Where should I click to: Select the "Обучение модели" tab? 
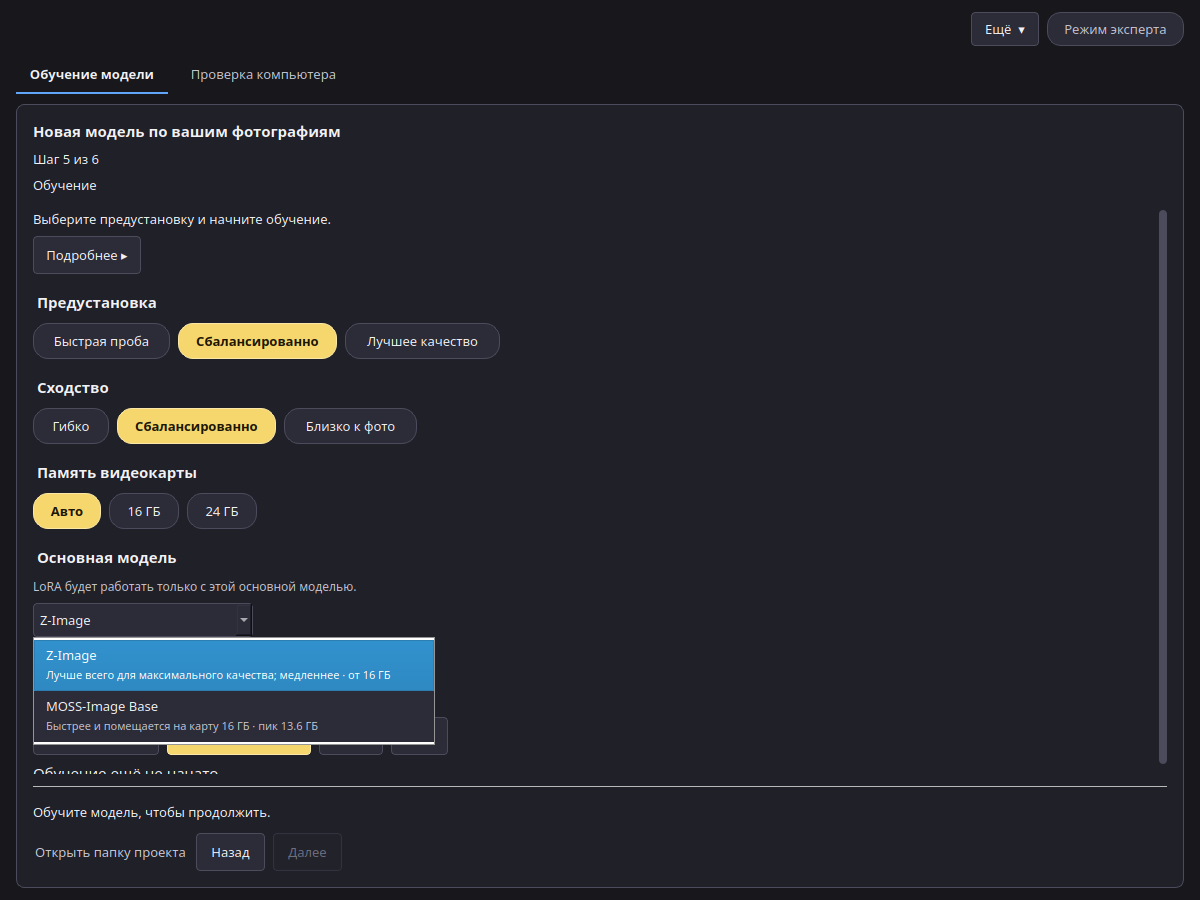click(92, 74)
